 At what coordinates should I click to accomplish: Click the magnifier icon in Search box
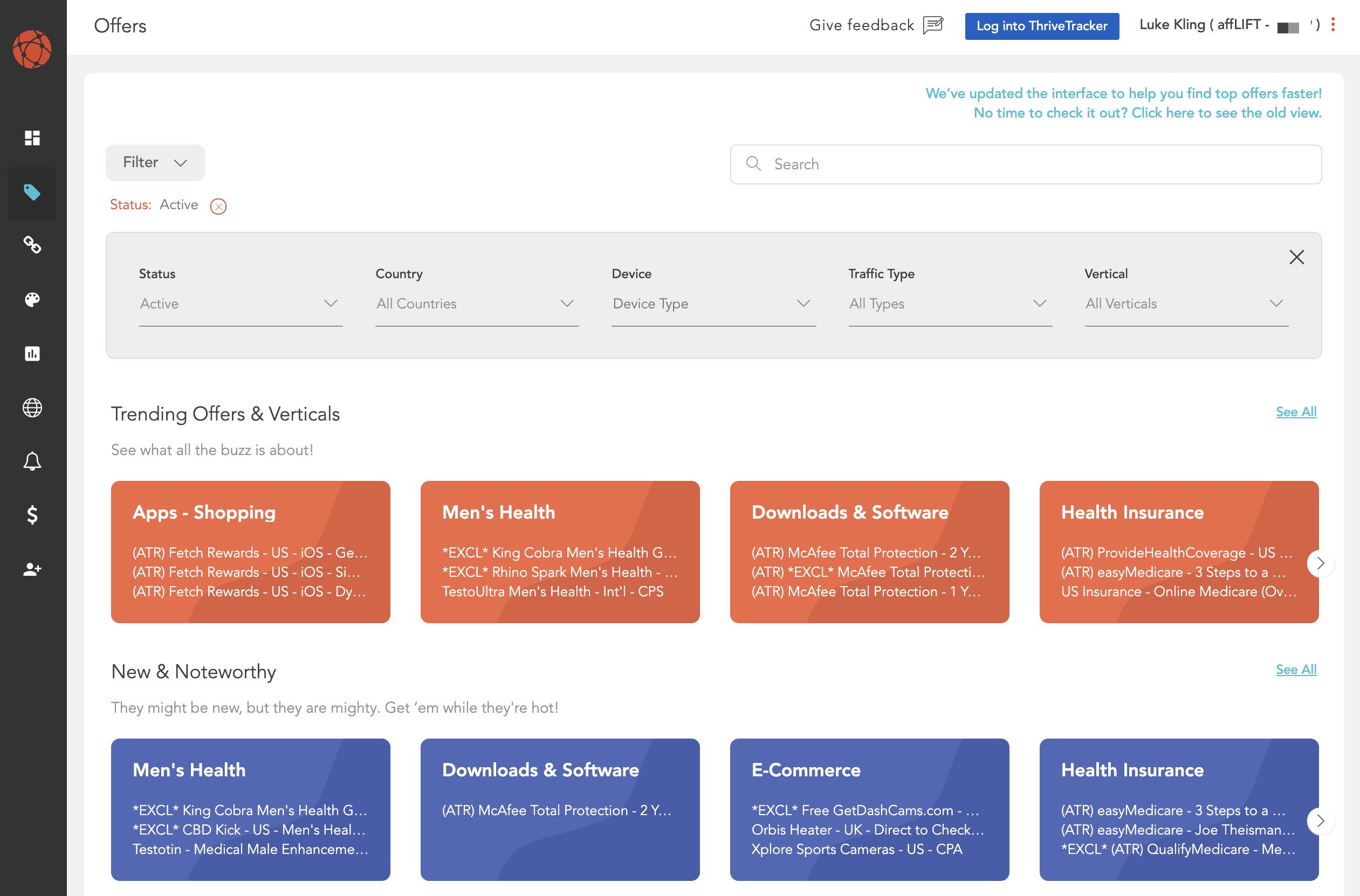[x=753, y=163]
